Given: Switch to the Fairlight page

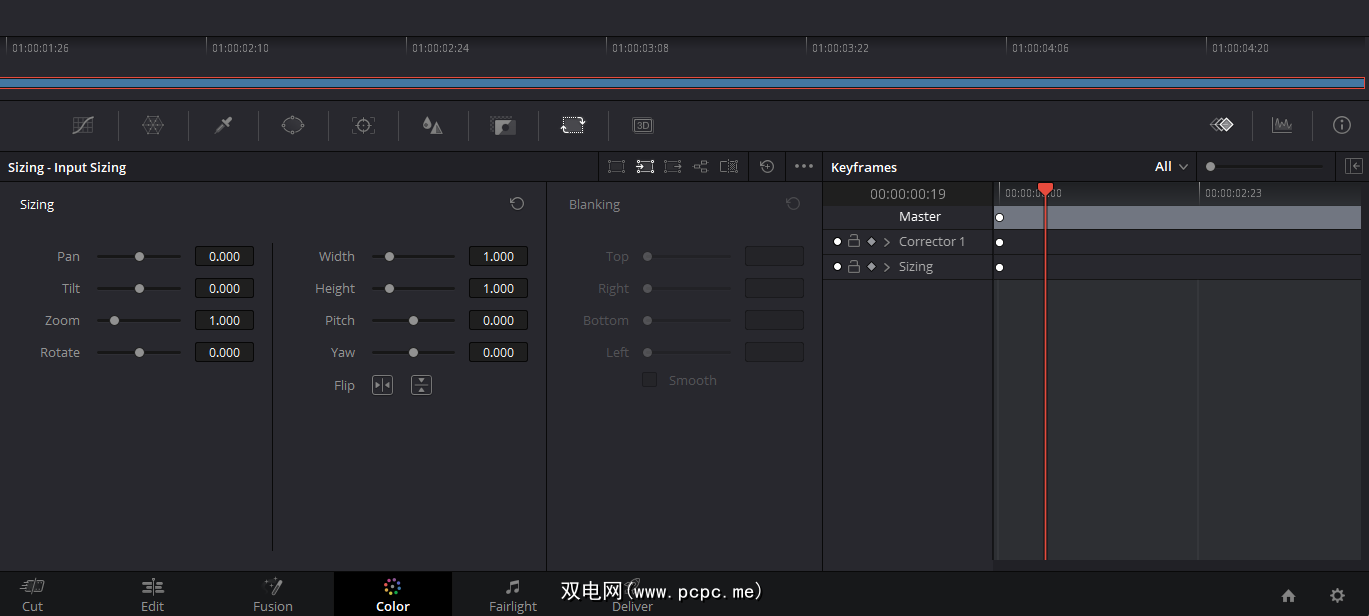Looking at the screenshot, I should 512,594.
